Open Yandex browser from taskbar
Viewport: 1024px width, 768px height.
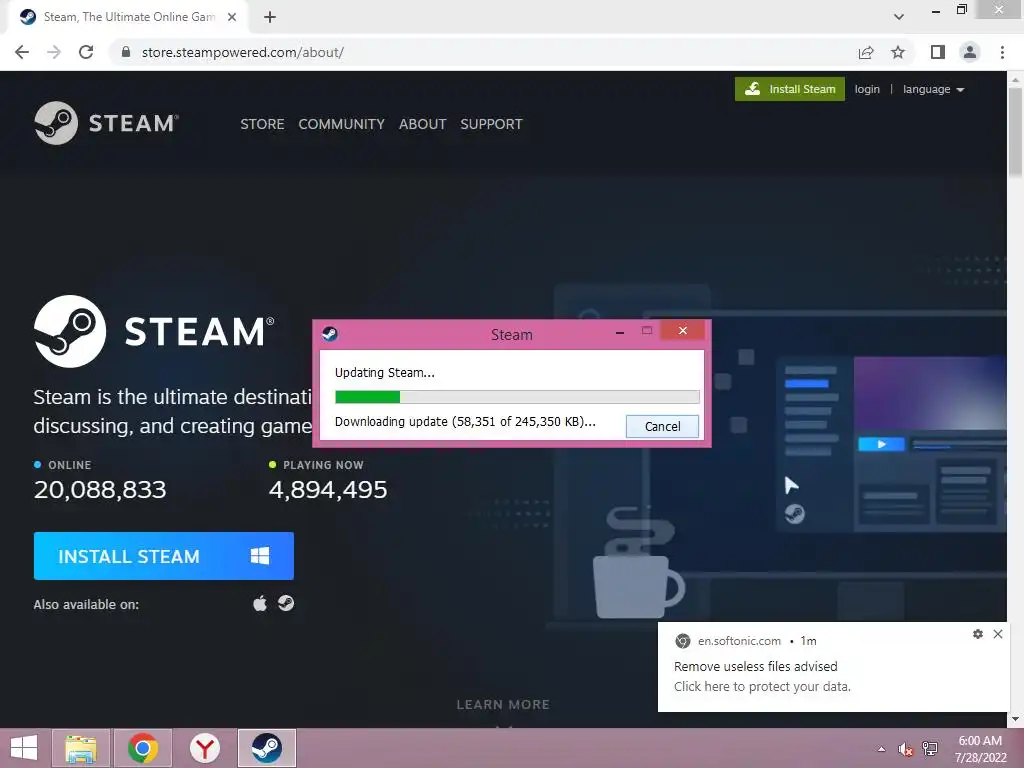(205, 748)
